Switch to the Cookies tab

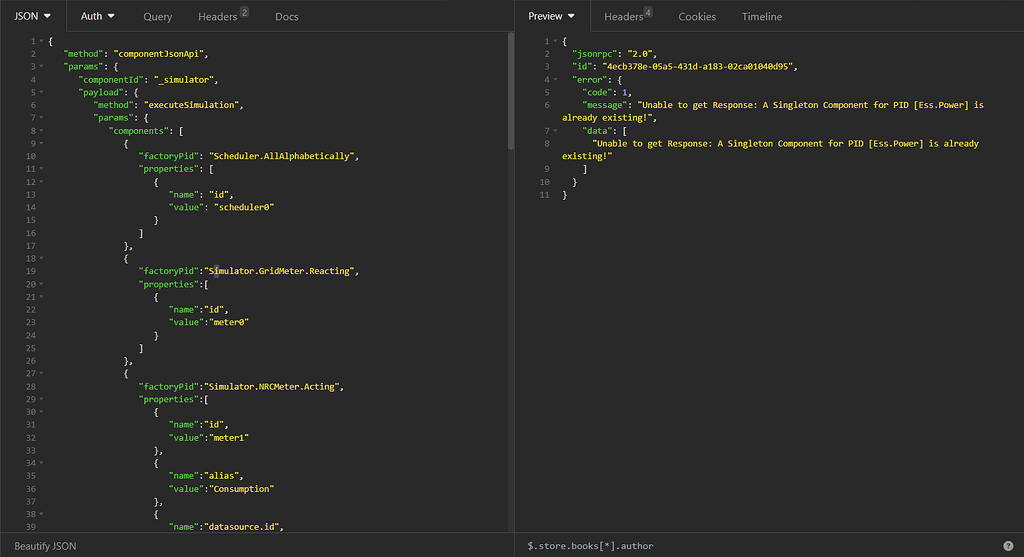[697, 17]
